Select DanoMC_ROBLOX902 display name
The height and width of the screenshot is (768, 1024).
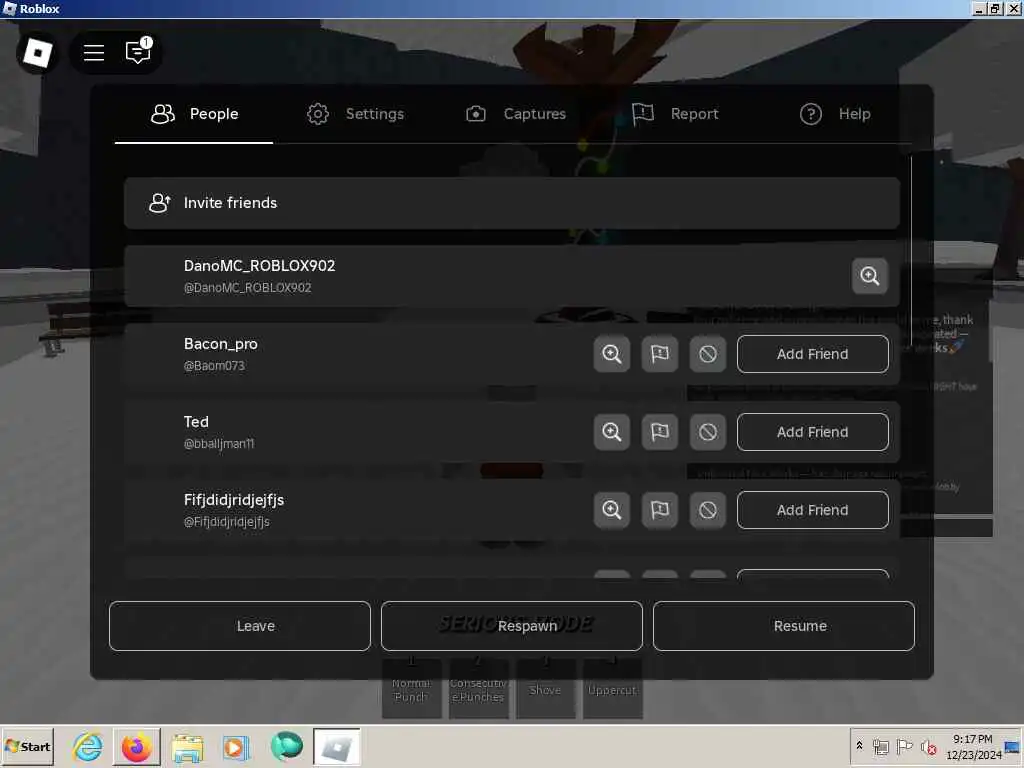tap(259, 266)
